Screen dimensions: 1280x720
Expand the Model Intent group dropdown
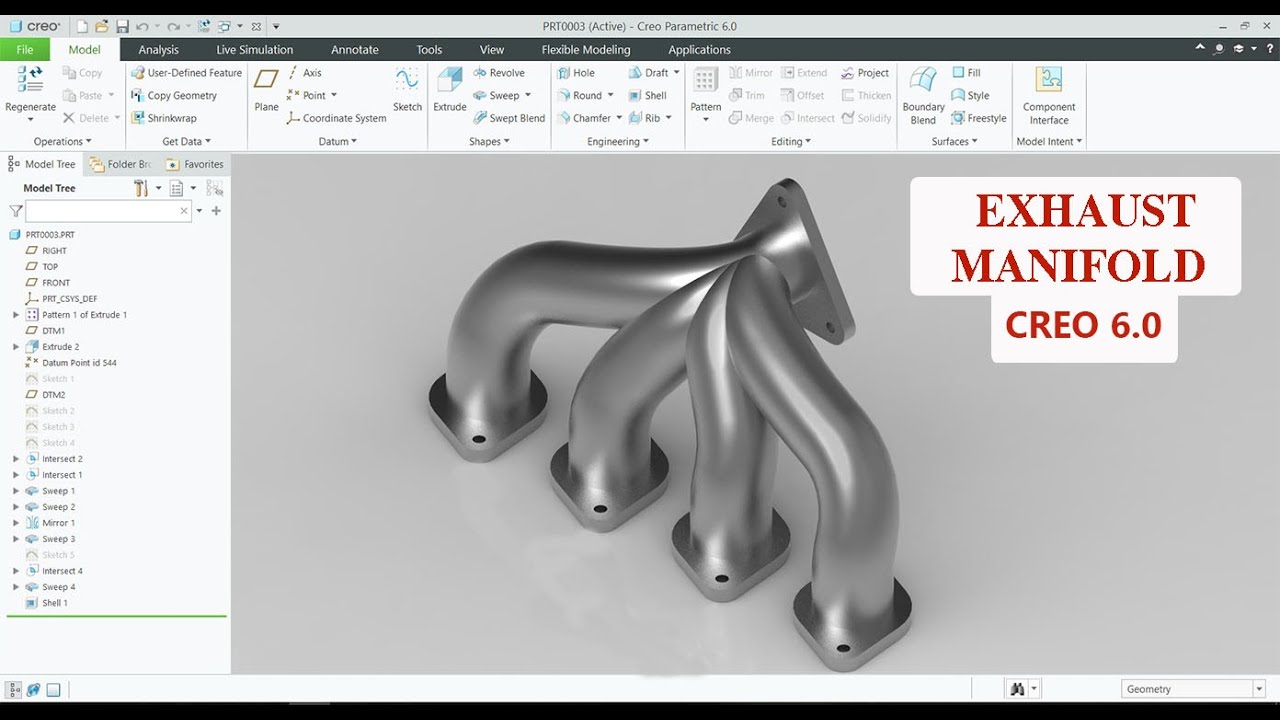tap(1049, 142)
